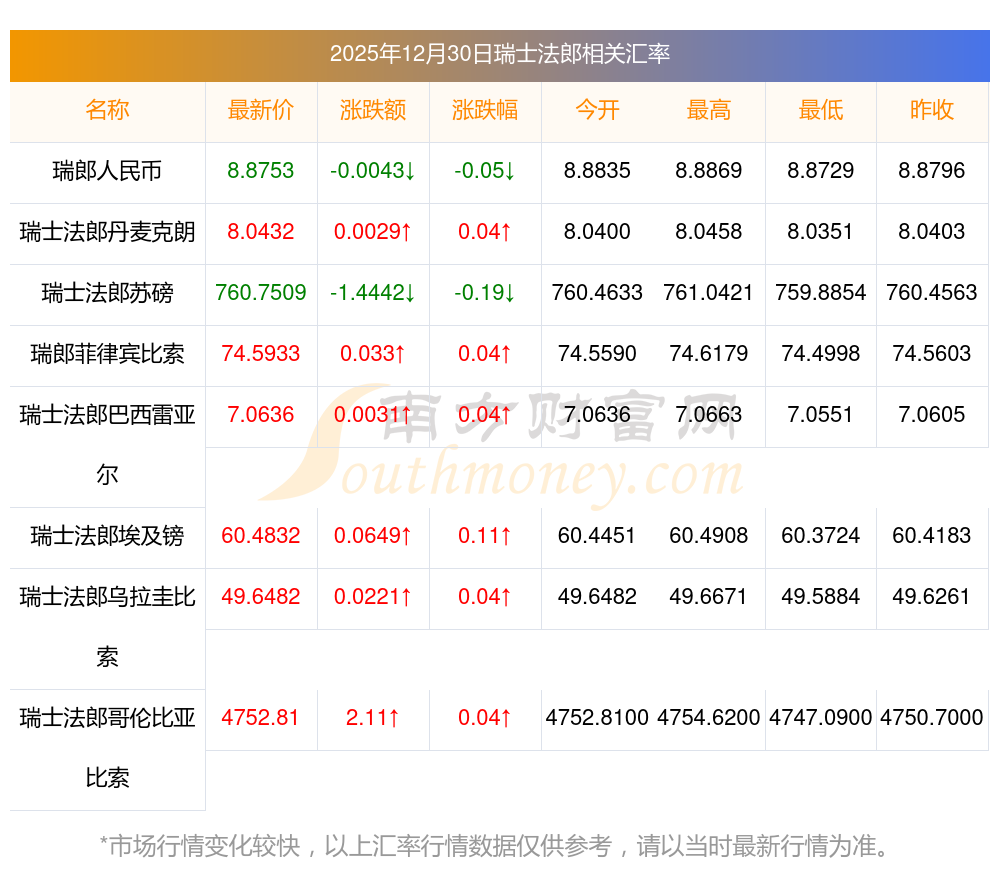Screen dimensions: 1000x877
Task: Click the latest price 8.8753 in green
Action: (261, 171)
